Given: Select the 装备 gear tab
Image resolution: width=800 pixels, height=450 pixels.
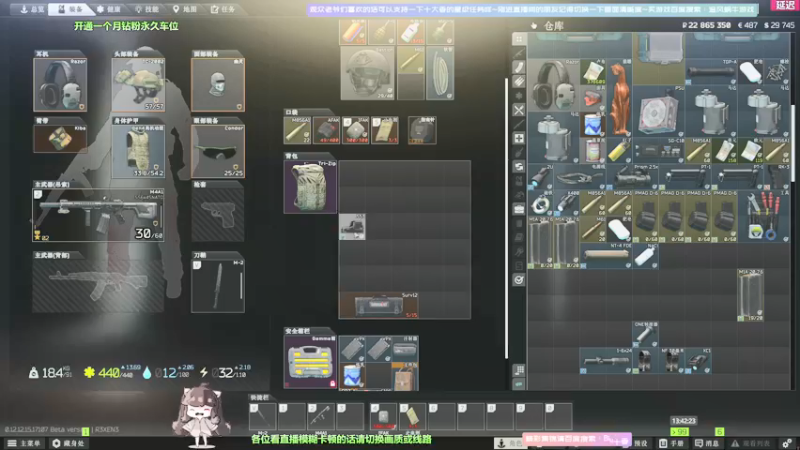Looking at the screenshot, I should tap(70, 9).
